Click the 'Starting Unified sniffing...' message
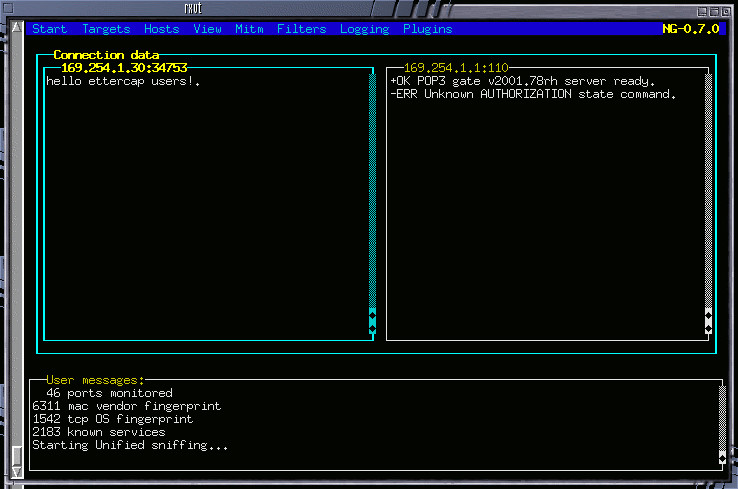 [130, 445]
